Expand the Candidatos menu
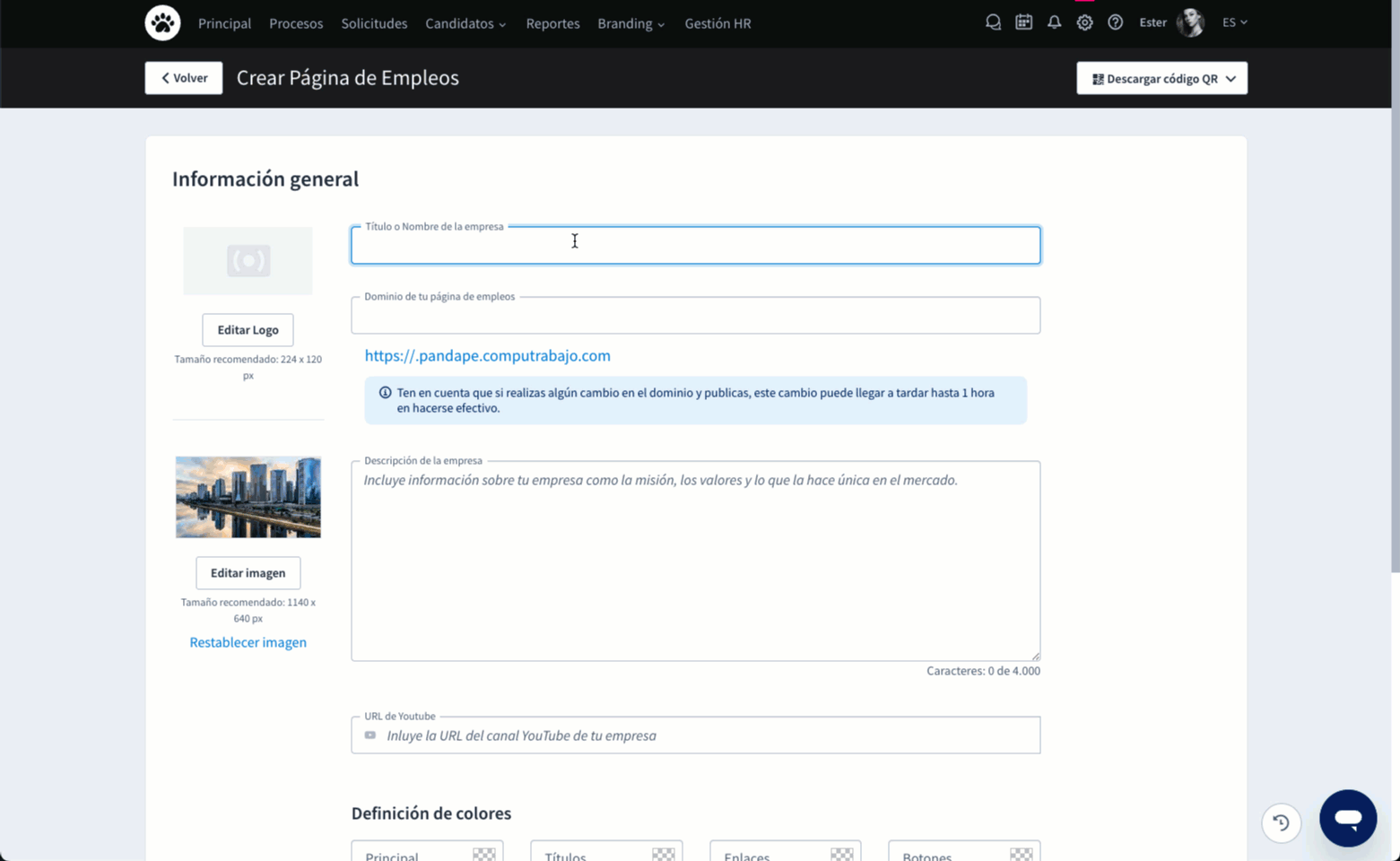This screenshot has width=1400, height=861. pos(465,23)
